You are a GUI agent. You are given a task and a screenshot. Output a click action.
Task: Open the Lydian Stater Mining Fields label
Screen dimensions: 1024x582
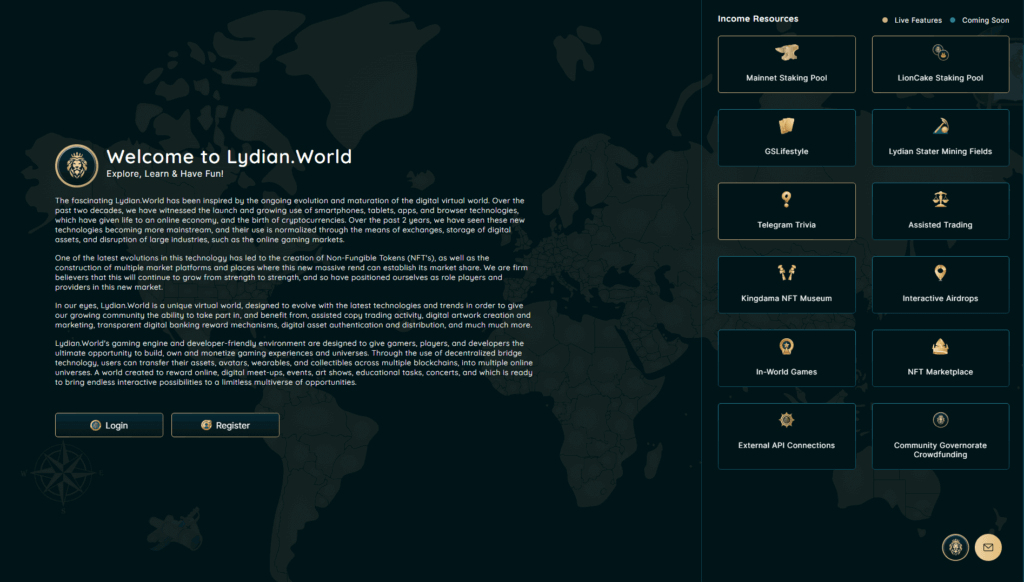[940, 152]
